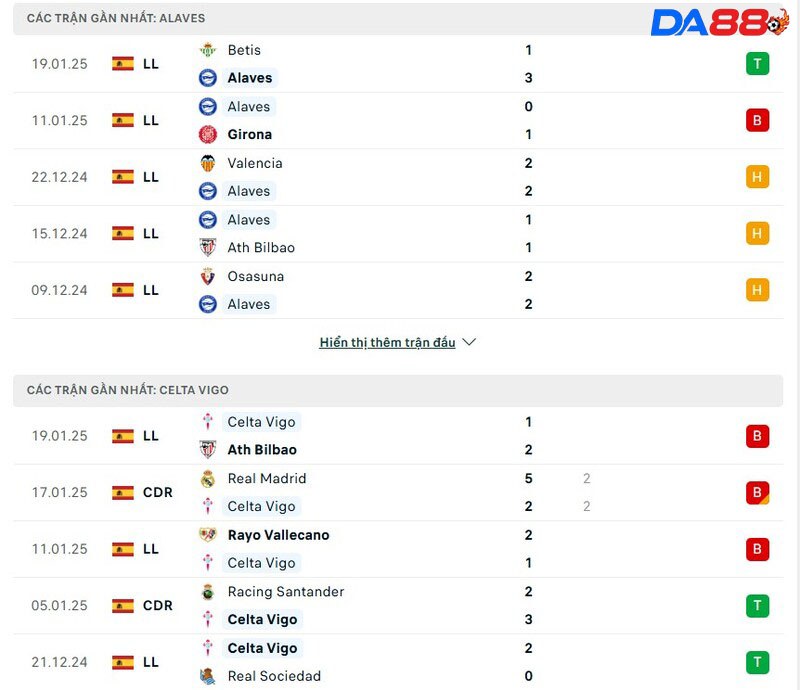This screenshot has height=690, width=800.
Task: Click the Valencia team crest
Action: [208, 163]
